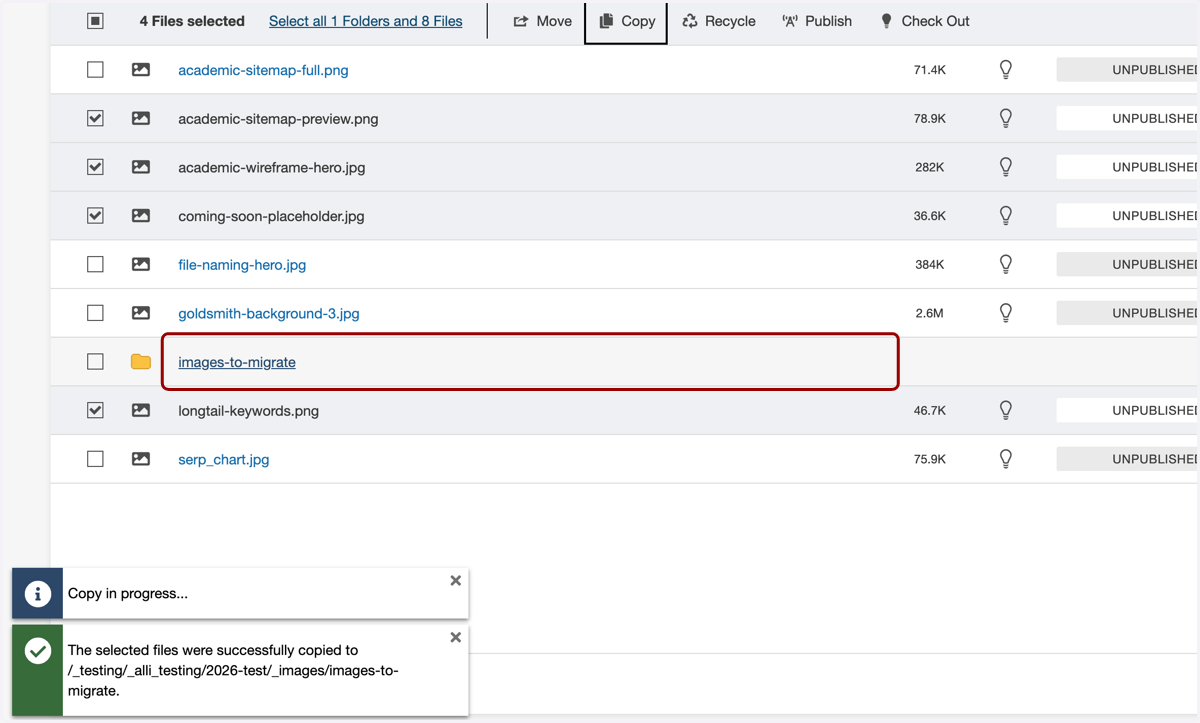This screenshot has height=723, width=1200.
Task: Uncheck the coming-soon-placeholder.jpg checkbox
Action: click(x=95, y=215)
